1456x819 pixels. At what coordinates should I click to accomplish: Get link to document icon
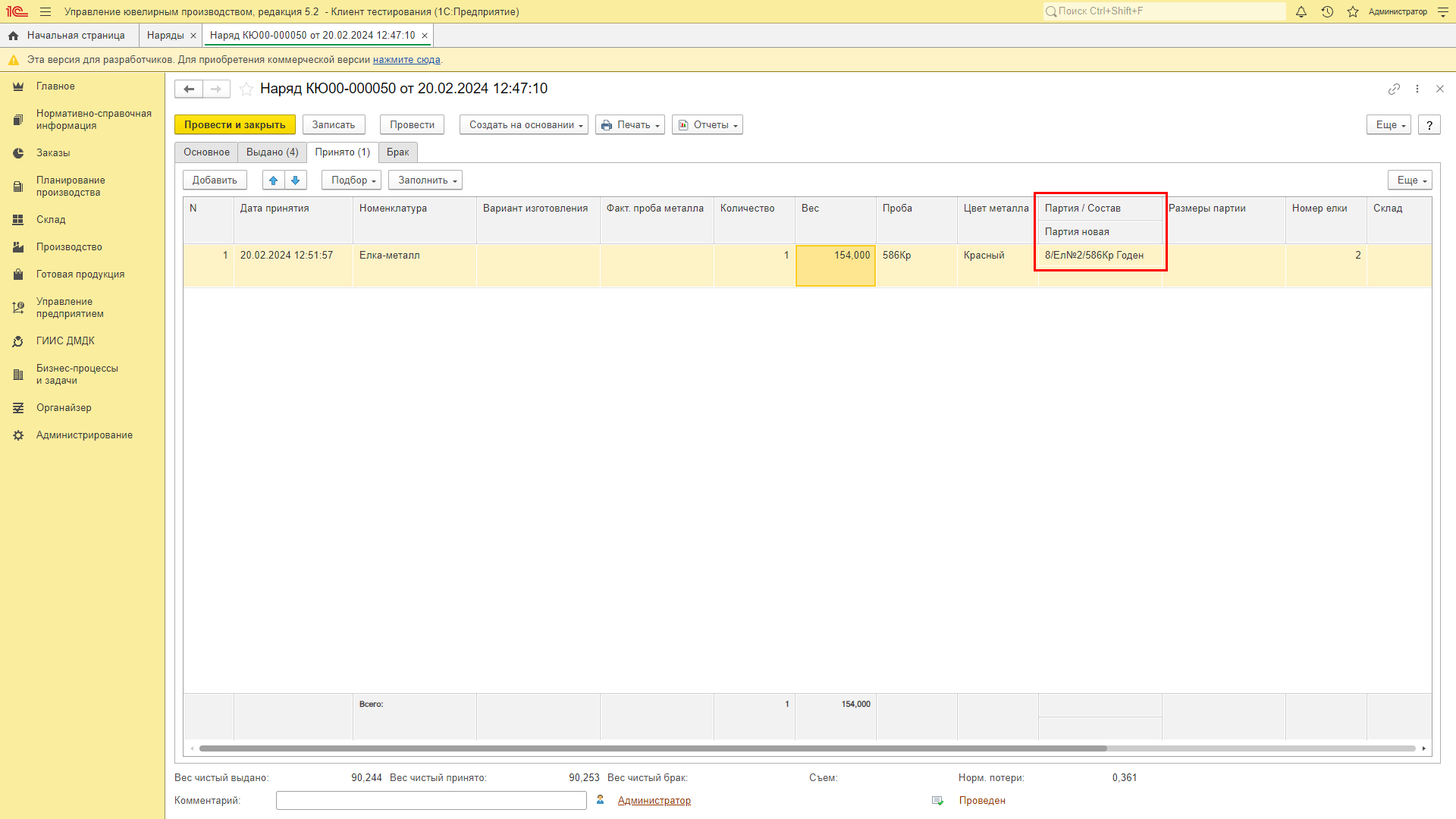pyautogui.click(x=1394, y=89)
